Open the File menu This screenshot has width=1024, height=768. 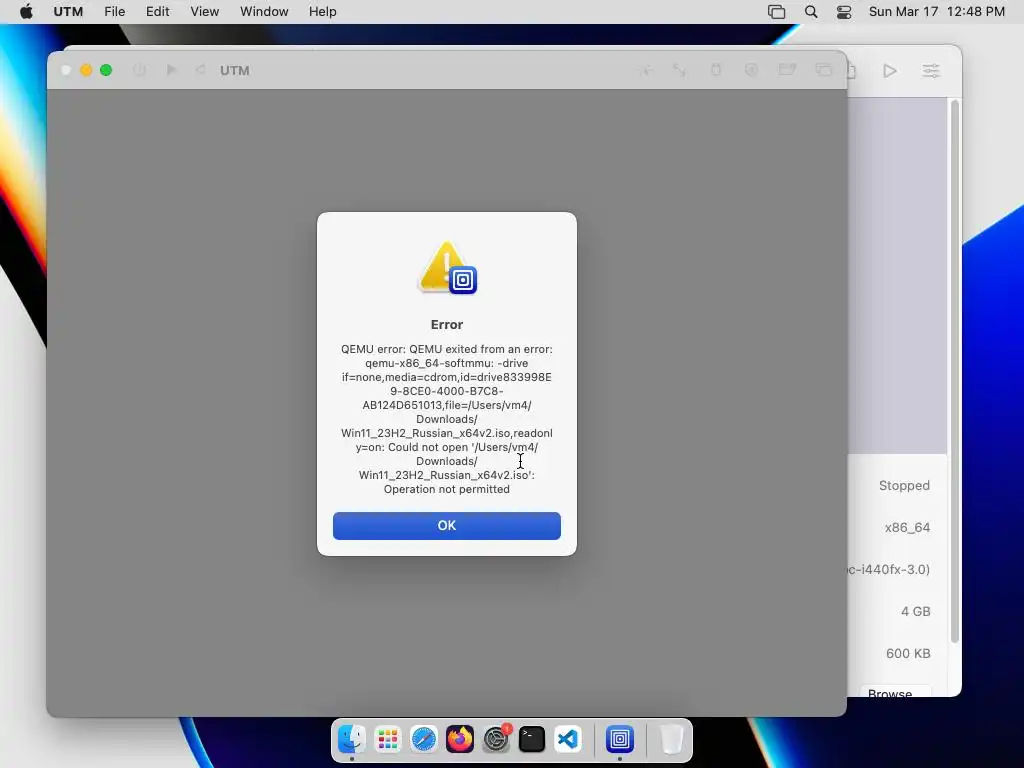114,12
